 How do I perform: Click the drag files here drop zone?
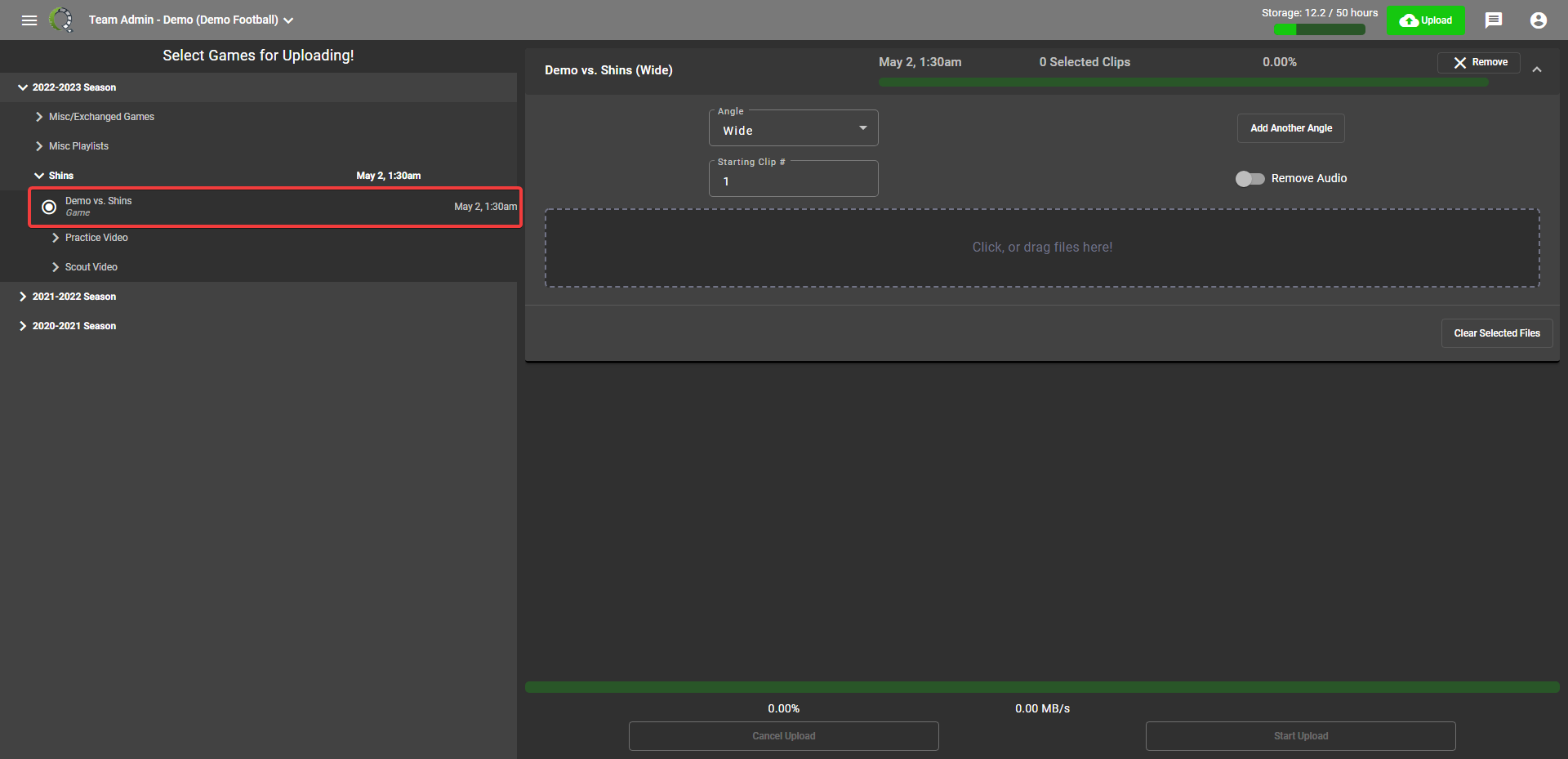click(x=1042, y=248)
